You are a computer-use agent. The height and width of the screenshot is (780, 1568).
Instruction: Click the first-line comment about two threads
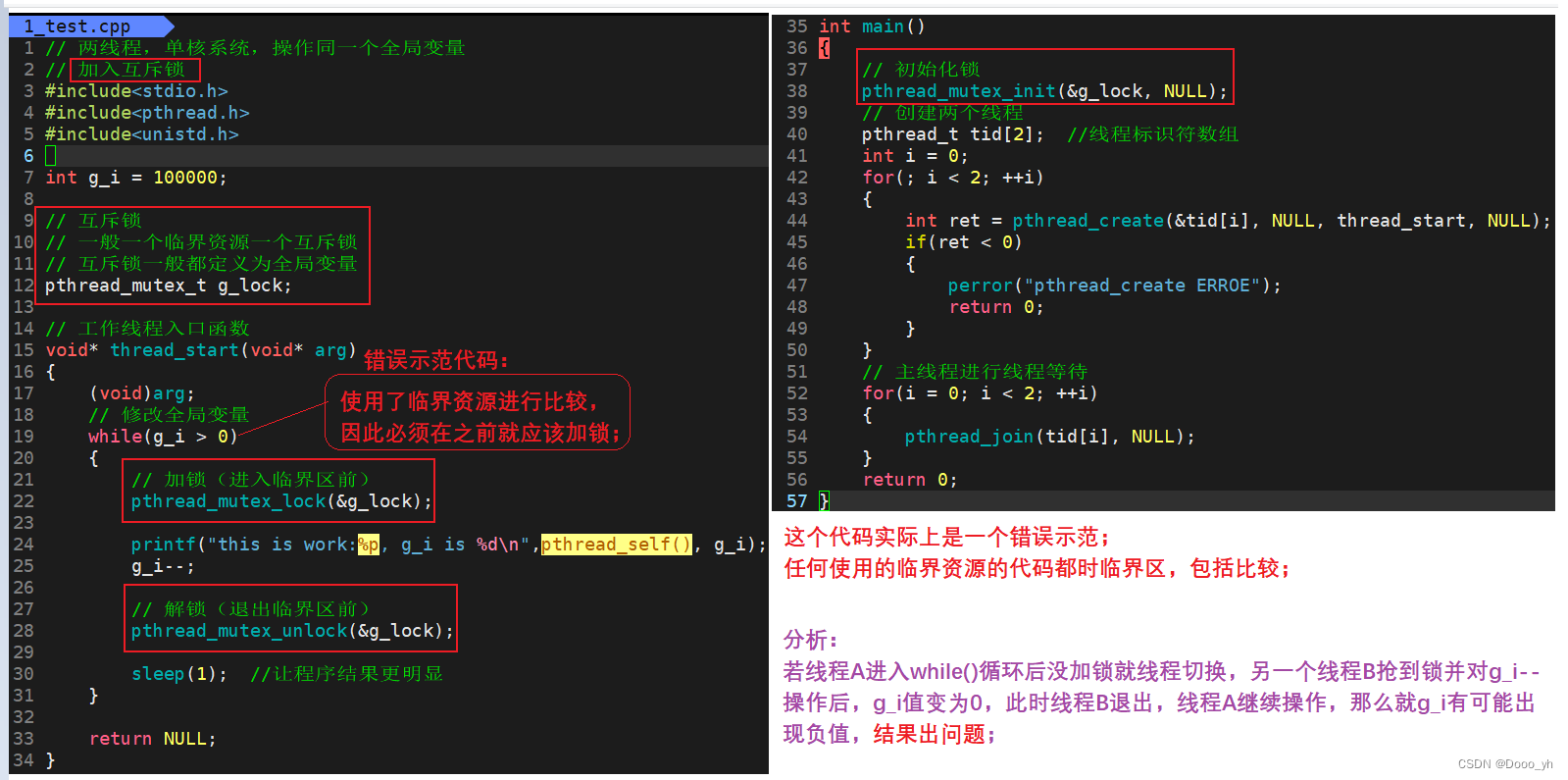(255, 48)
